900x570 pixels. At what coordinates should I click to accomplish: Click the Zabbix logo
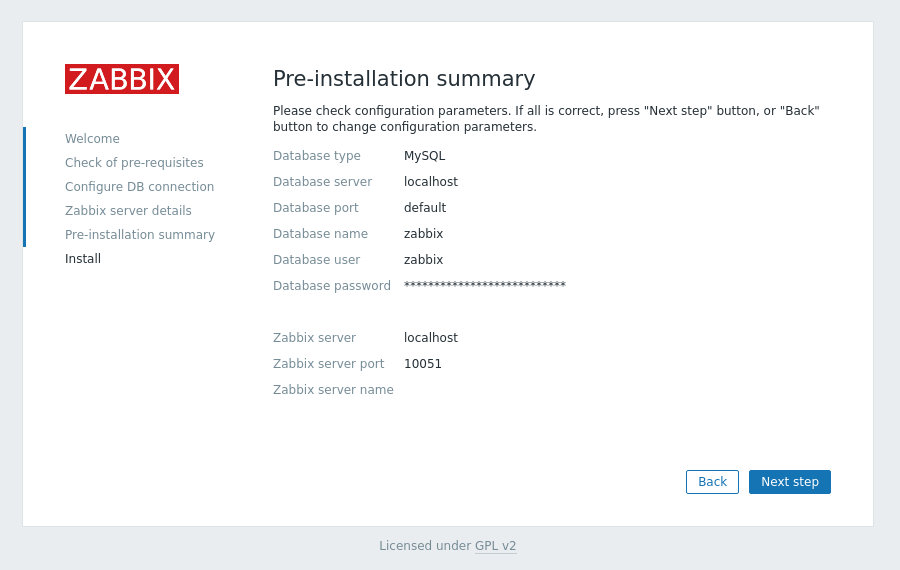pyautogui.click(x=122, y=79)
